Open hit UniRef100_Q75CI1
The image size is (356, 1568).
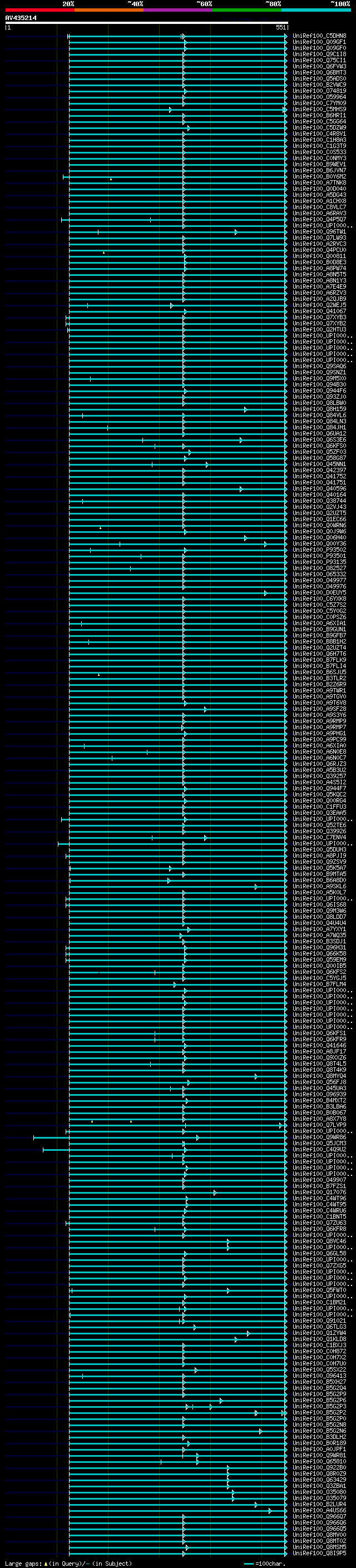pyautogui.click(x=319, y=60)
